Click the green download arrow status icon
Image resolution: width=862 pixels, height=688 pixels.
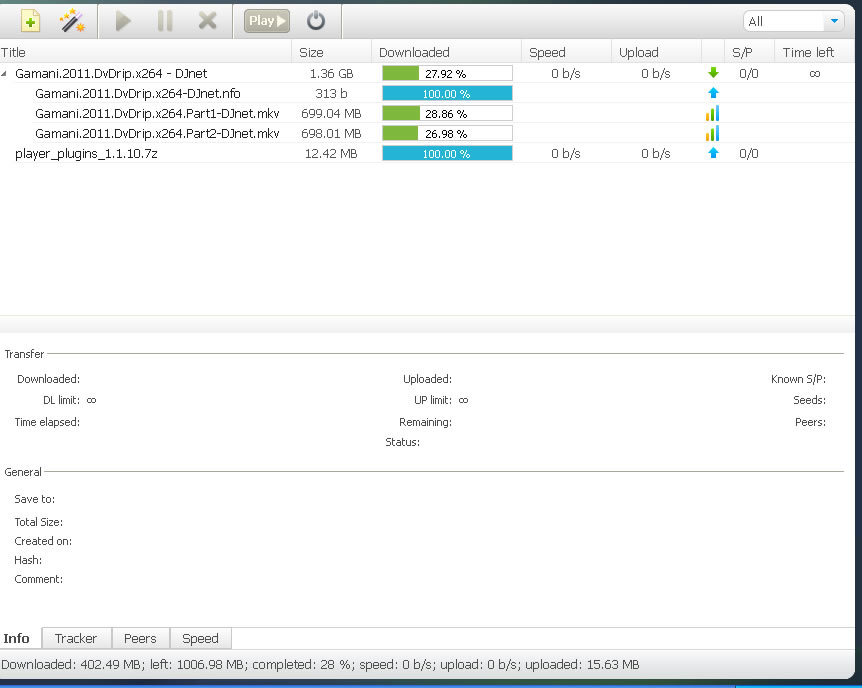[713, 73]
